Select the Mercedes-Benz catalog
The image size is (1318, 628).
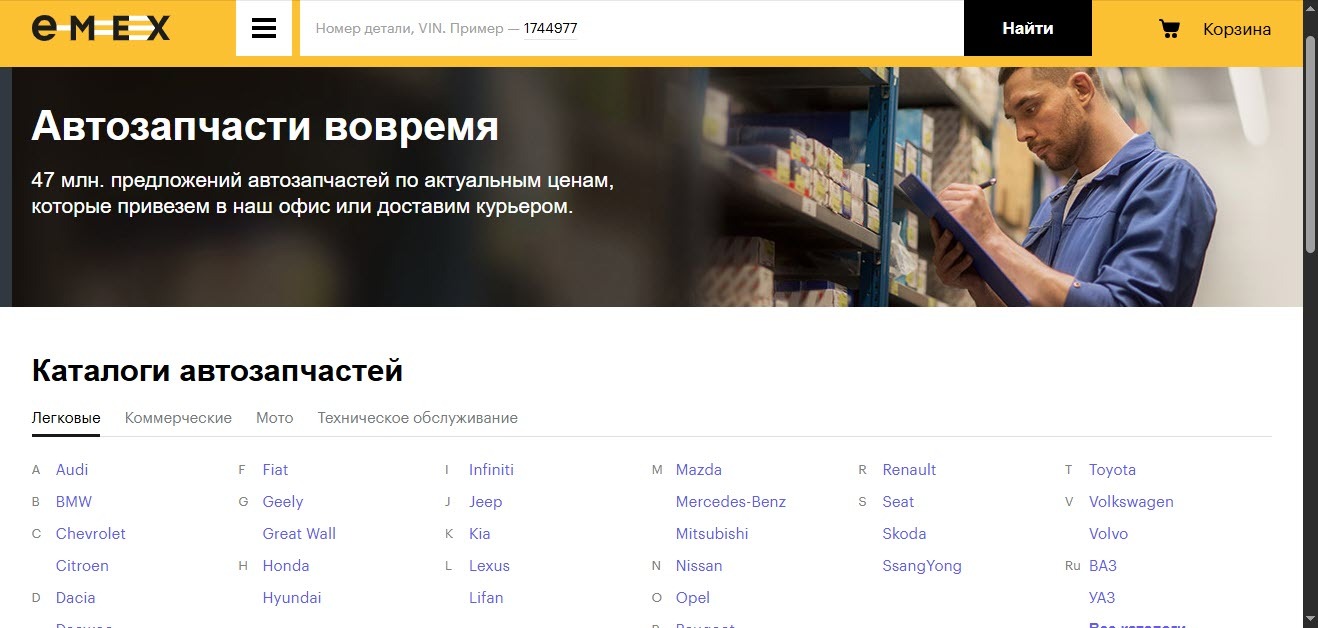pos(730,502)
